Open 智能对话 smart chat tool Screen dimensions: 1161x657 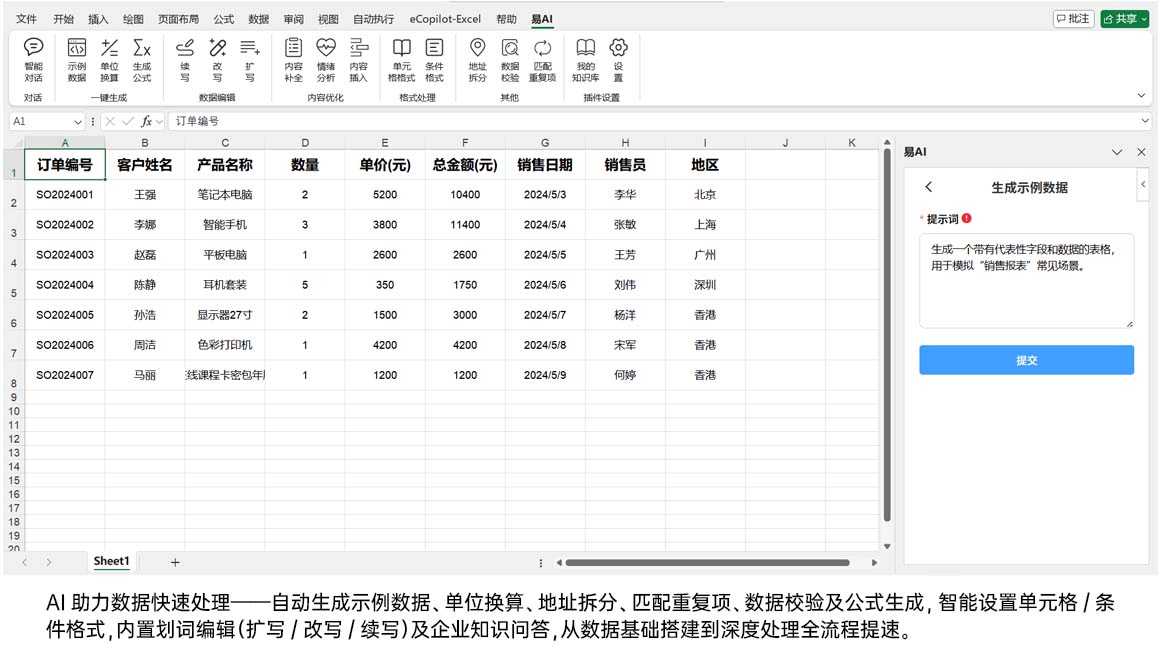click(33, 60)
